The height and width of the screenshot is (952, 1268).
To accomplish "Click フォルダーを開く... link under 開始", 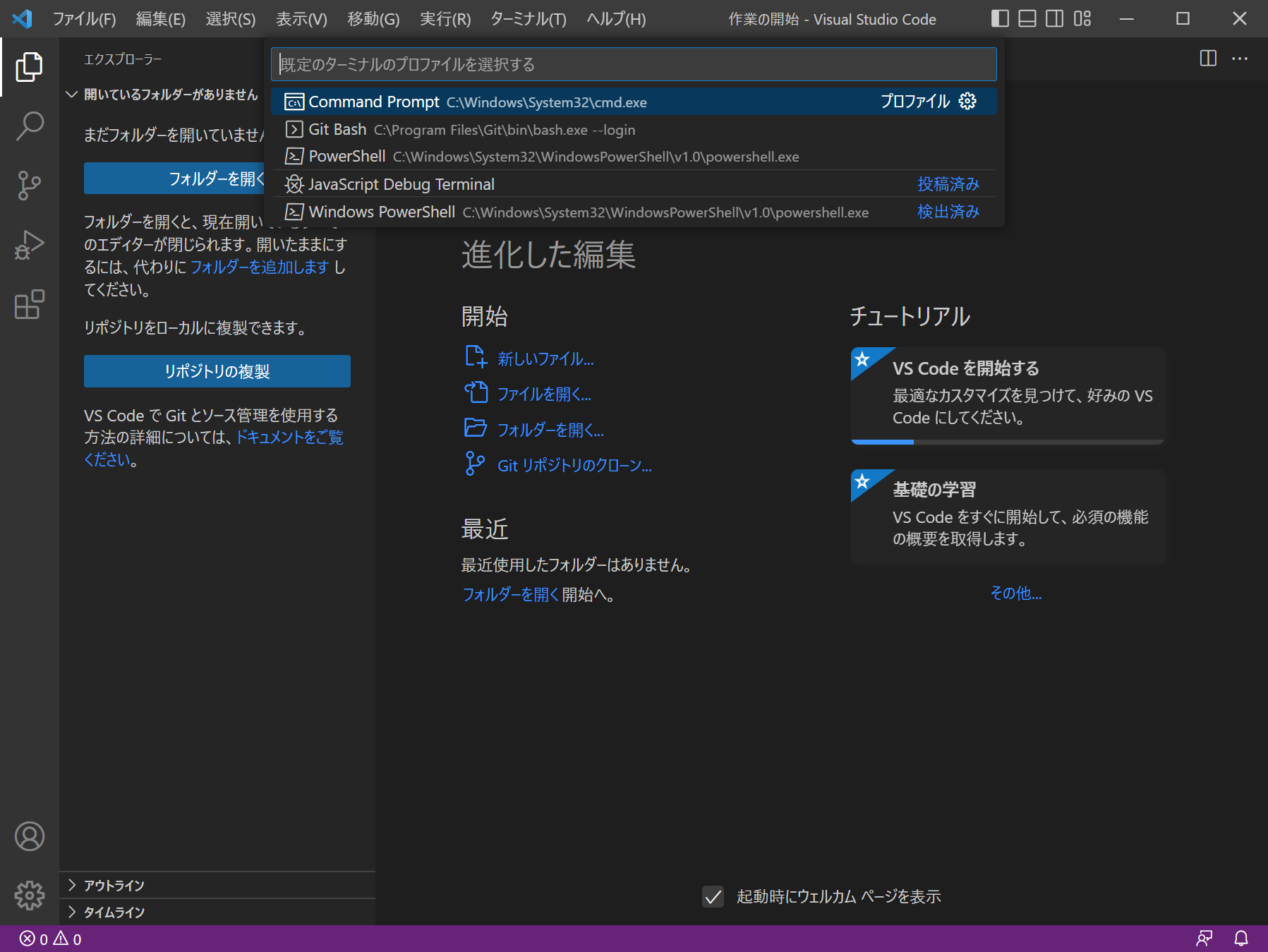I will tap(550, 430).
